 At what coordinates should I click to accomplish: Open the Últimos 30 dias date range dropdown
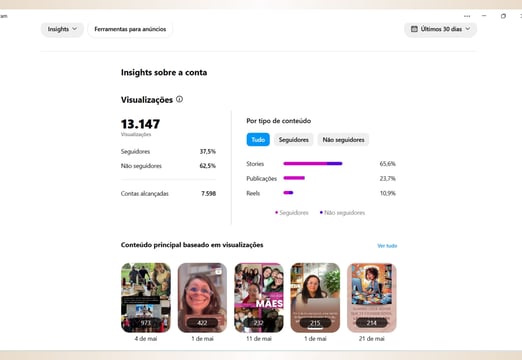[440, 29]
